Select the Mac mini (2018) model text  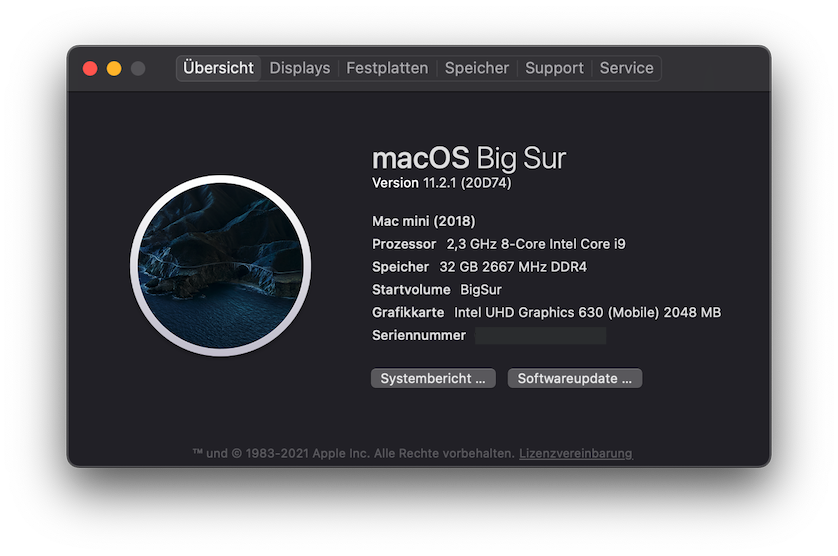424,221
